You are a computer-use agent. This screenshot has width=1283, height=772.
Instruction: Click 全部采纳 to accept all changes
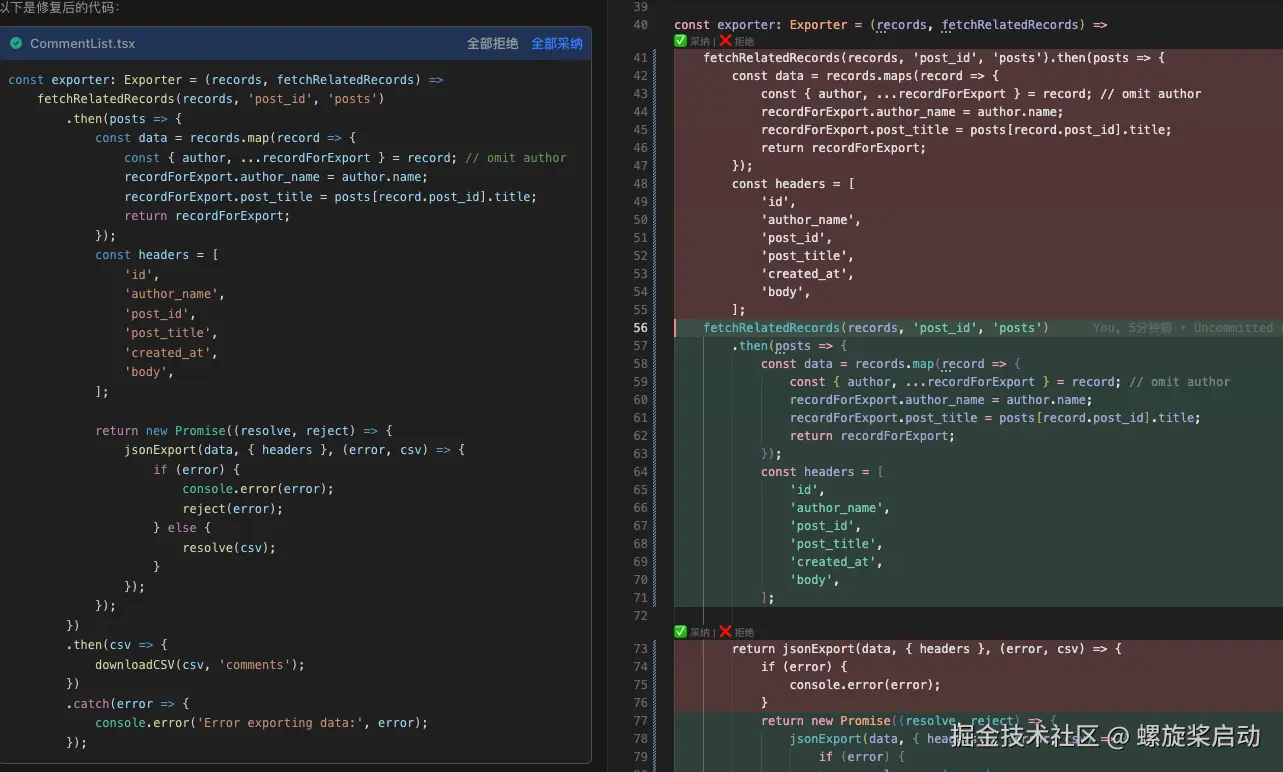tap(557, 44)
